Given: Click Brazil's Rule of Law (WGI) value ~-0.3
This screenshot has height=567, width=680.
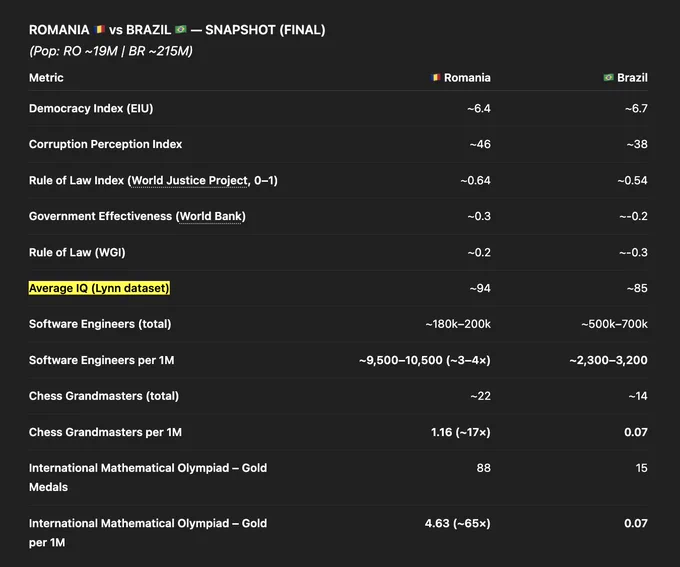Looking at the screenshot, I should (x=633, y=252).
